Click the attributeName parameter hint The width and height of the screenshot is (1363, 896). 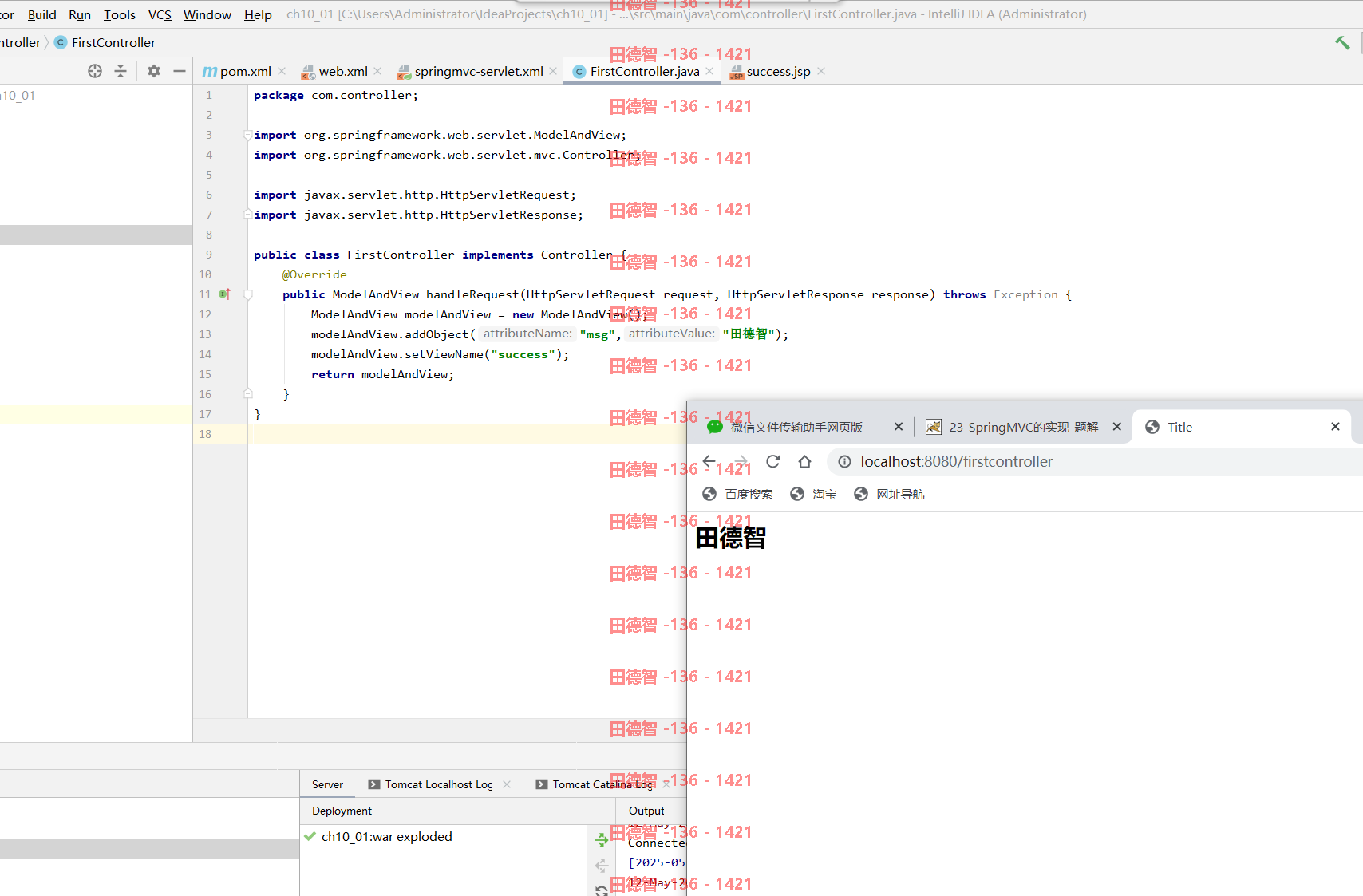(x=527, y=334)
